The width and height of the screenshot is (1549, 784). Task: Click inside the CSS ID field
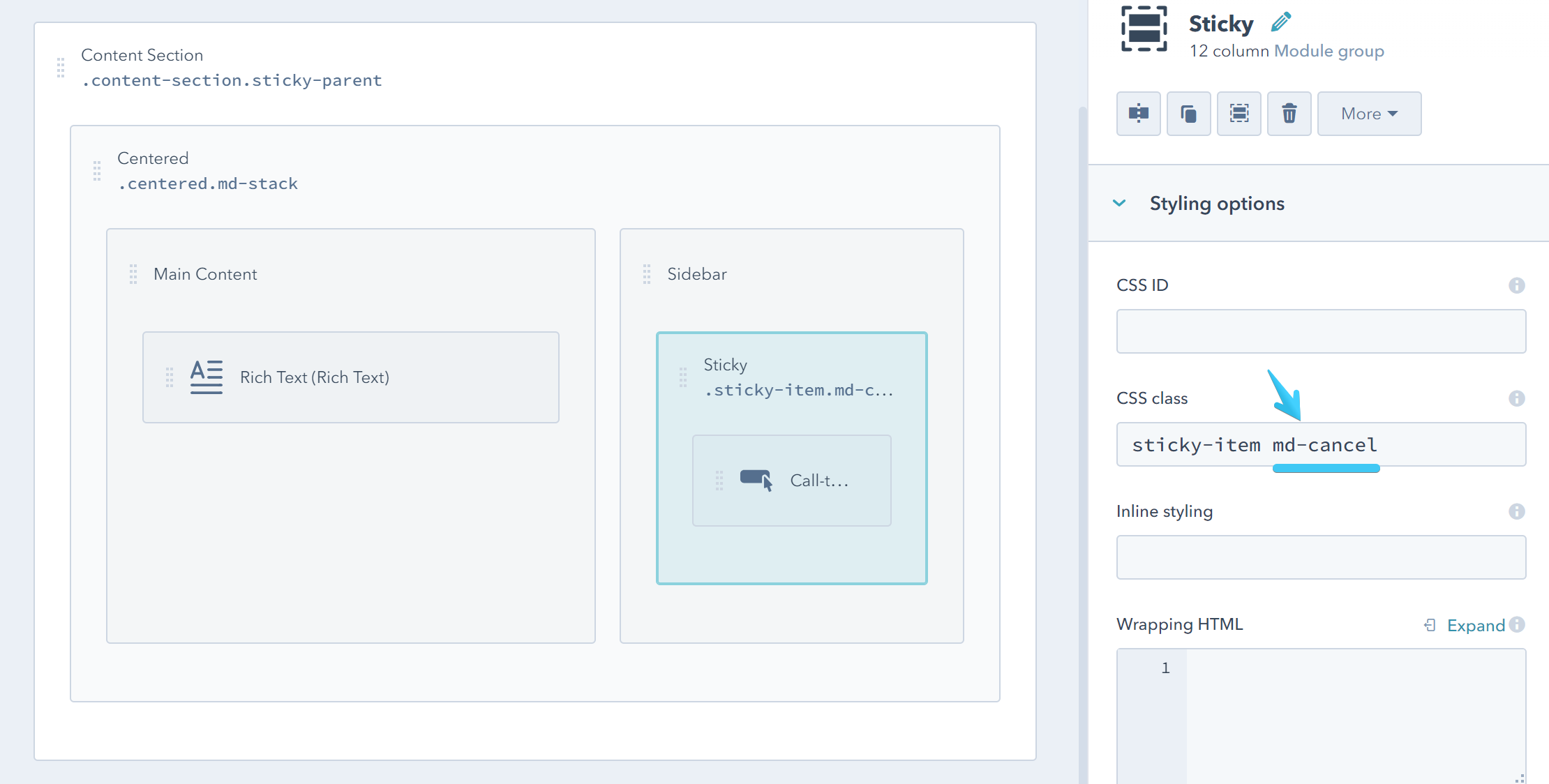coord(1320,331)
